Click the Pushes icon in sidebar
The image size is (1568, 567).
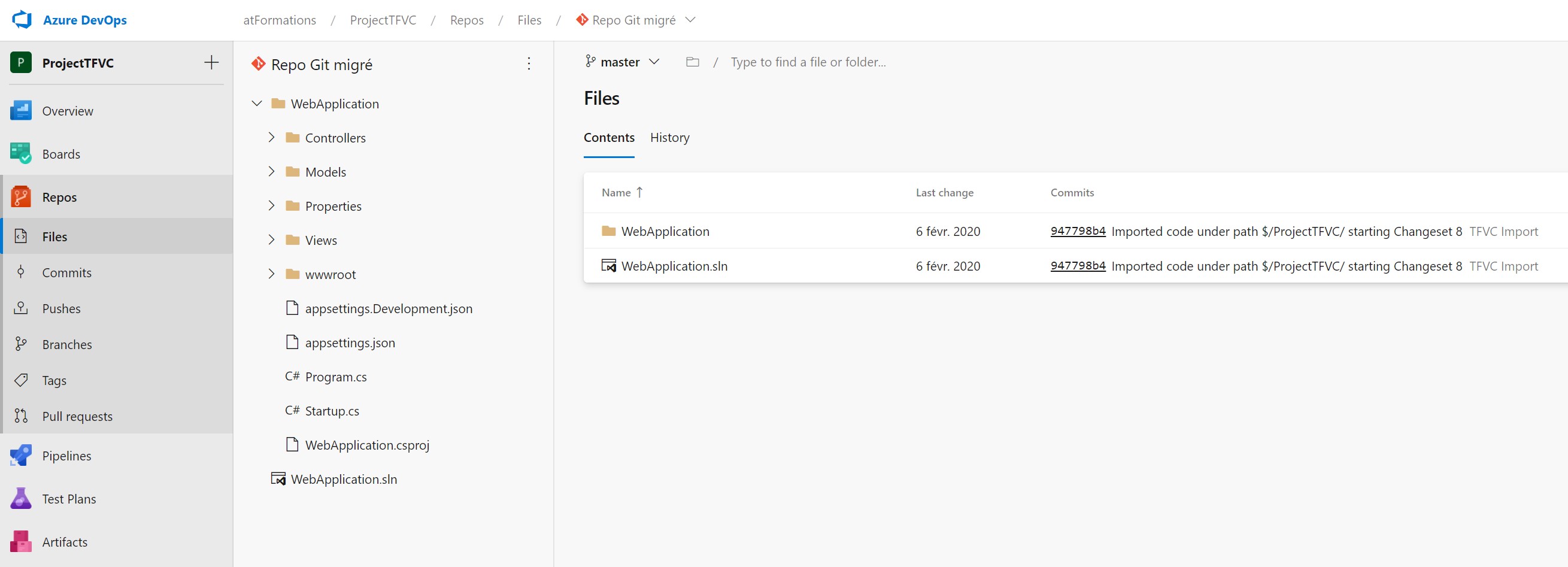(21, 308)
